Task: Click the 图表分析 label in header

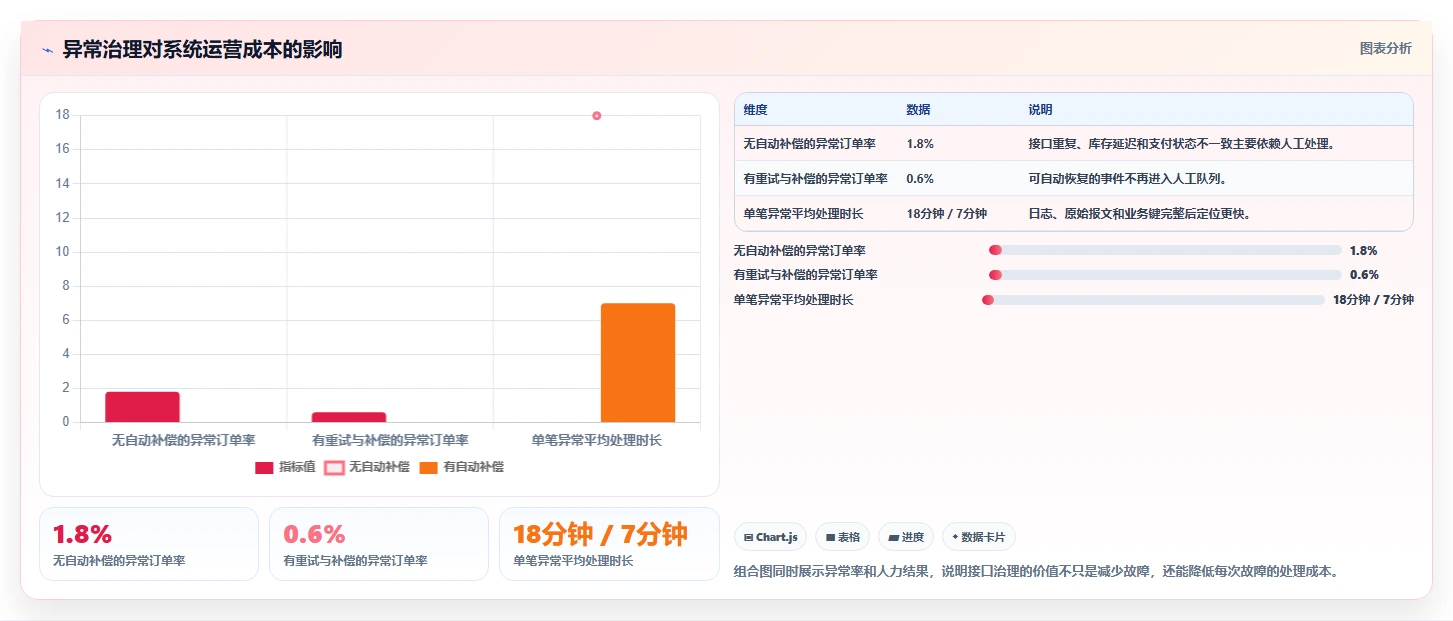Action: click(x=1385, y=48)
